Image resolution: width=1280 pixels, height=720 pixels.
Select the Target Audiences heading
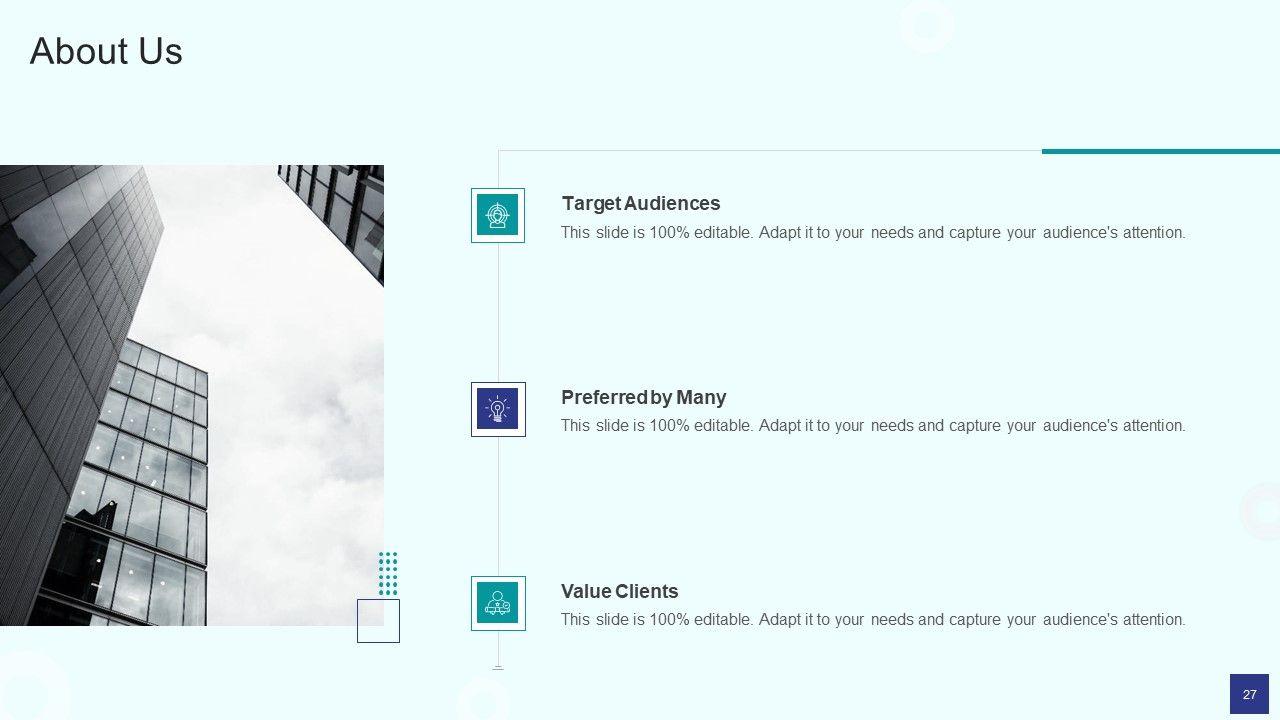tap(641, 203)
